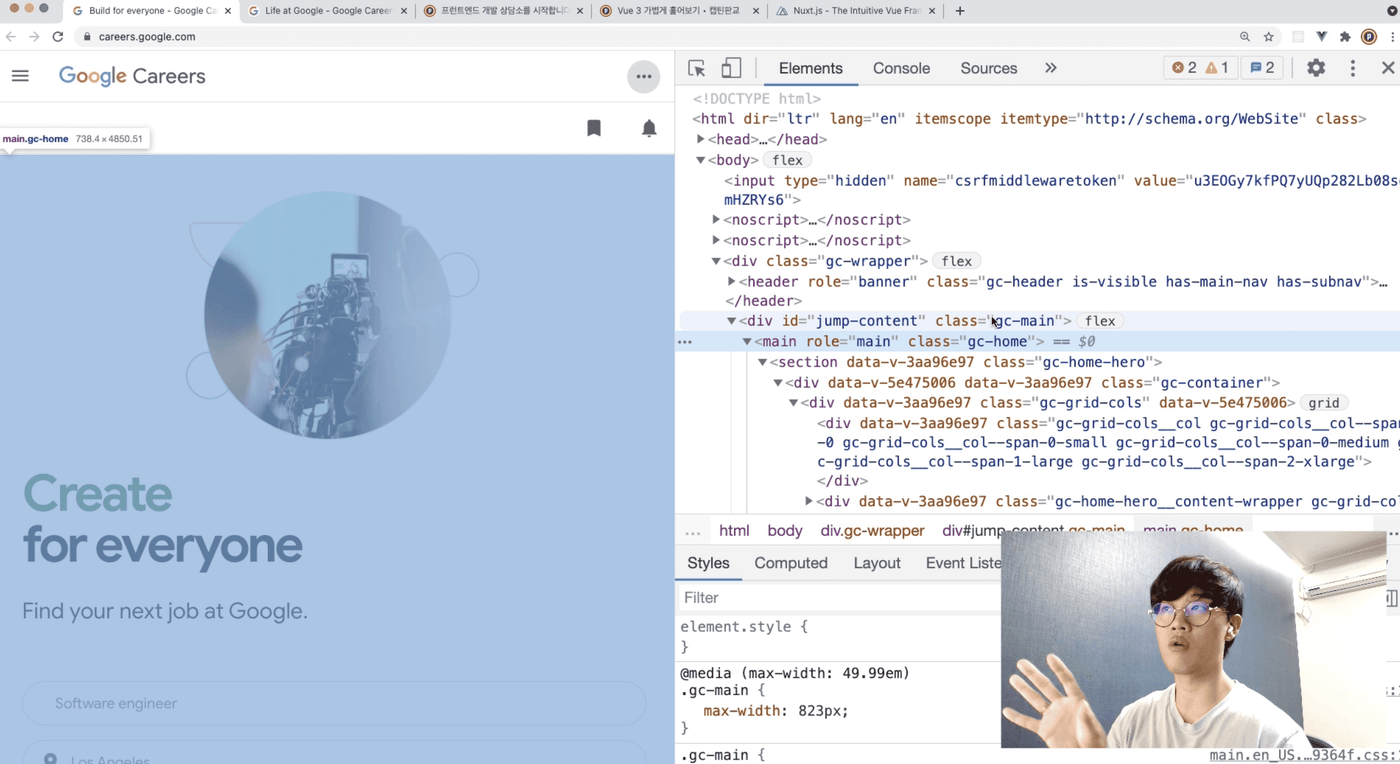Open saved jobs bookmark icon
This screenshot has width=1400, height=764.
[594, 128]
